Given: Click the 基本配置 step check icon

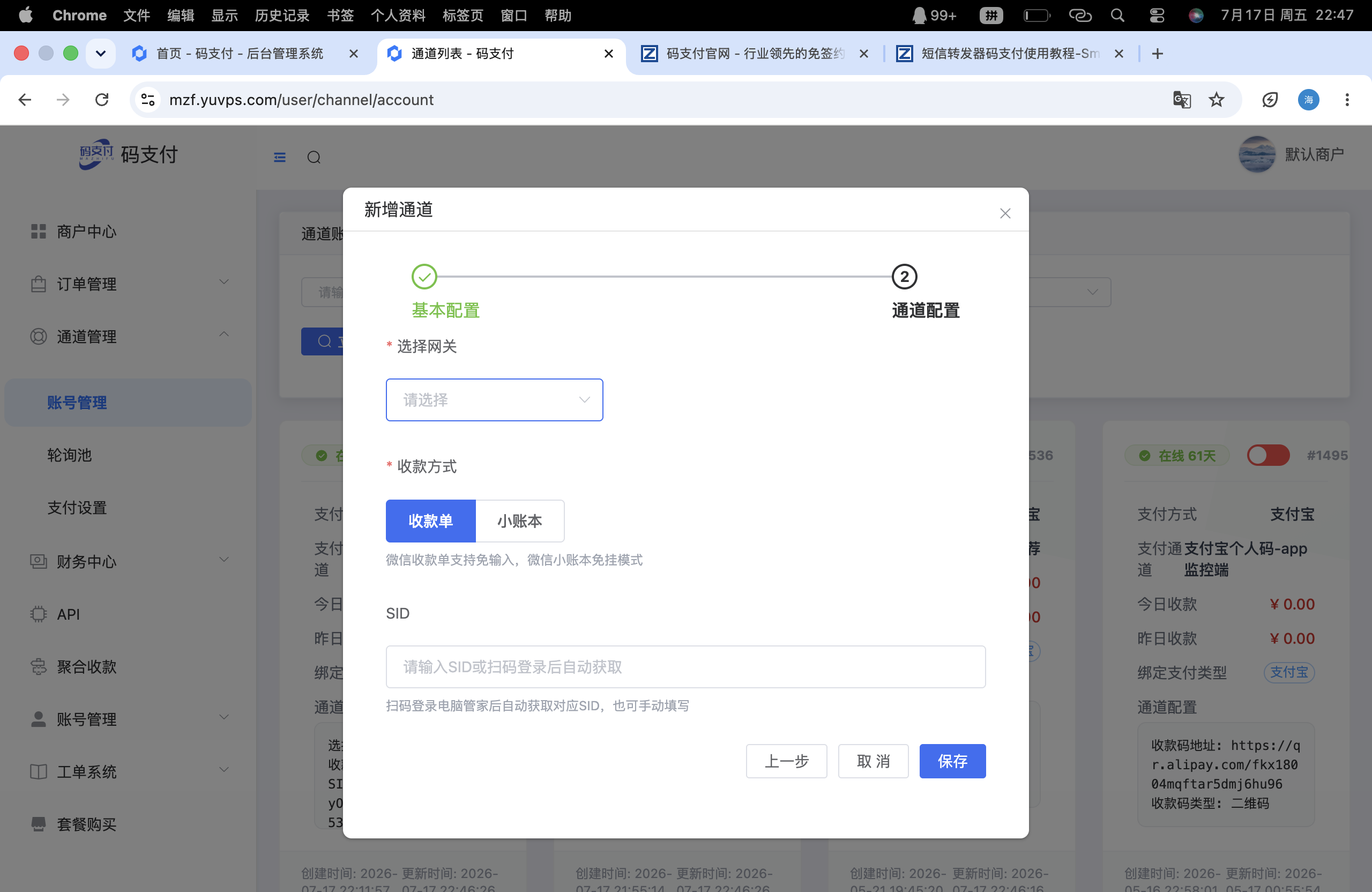Looking at the screenshot, I should coord(424,277).
